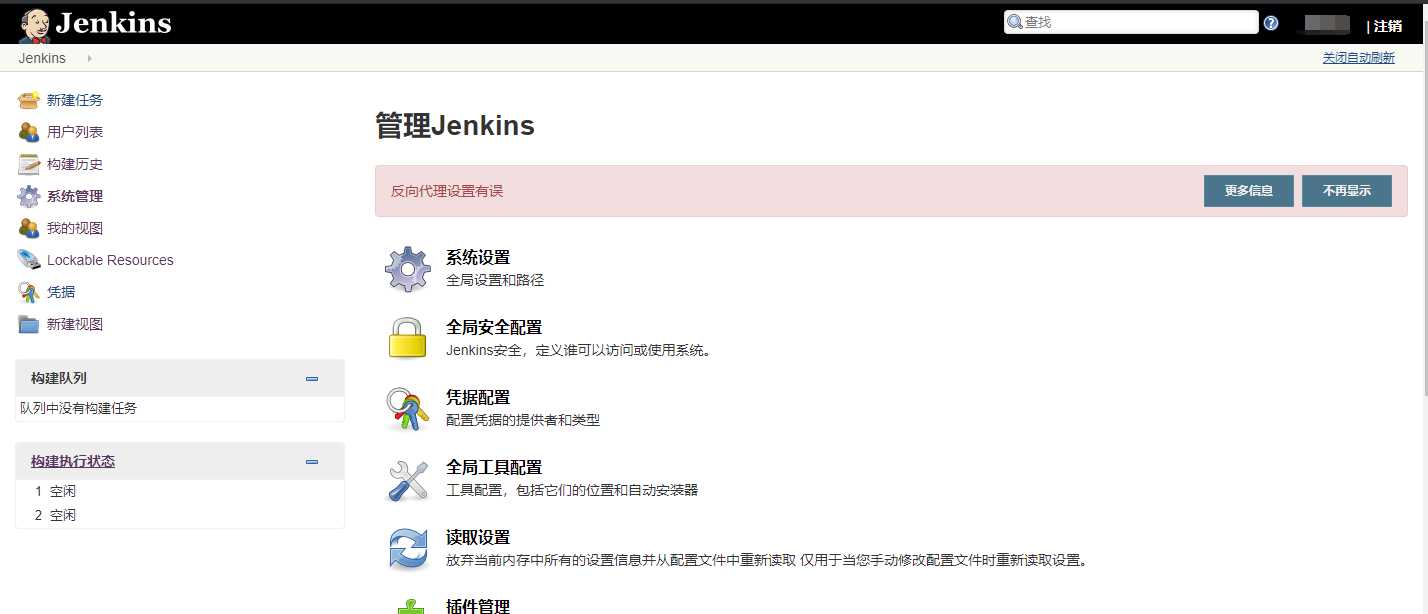Click the large gear icon for 系统设置
Screen dimensions: 1428x614
coord(408,269)
